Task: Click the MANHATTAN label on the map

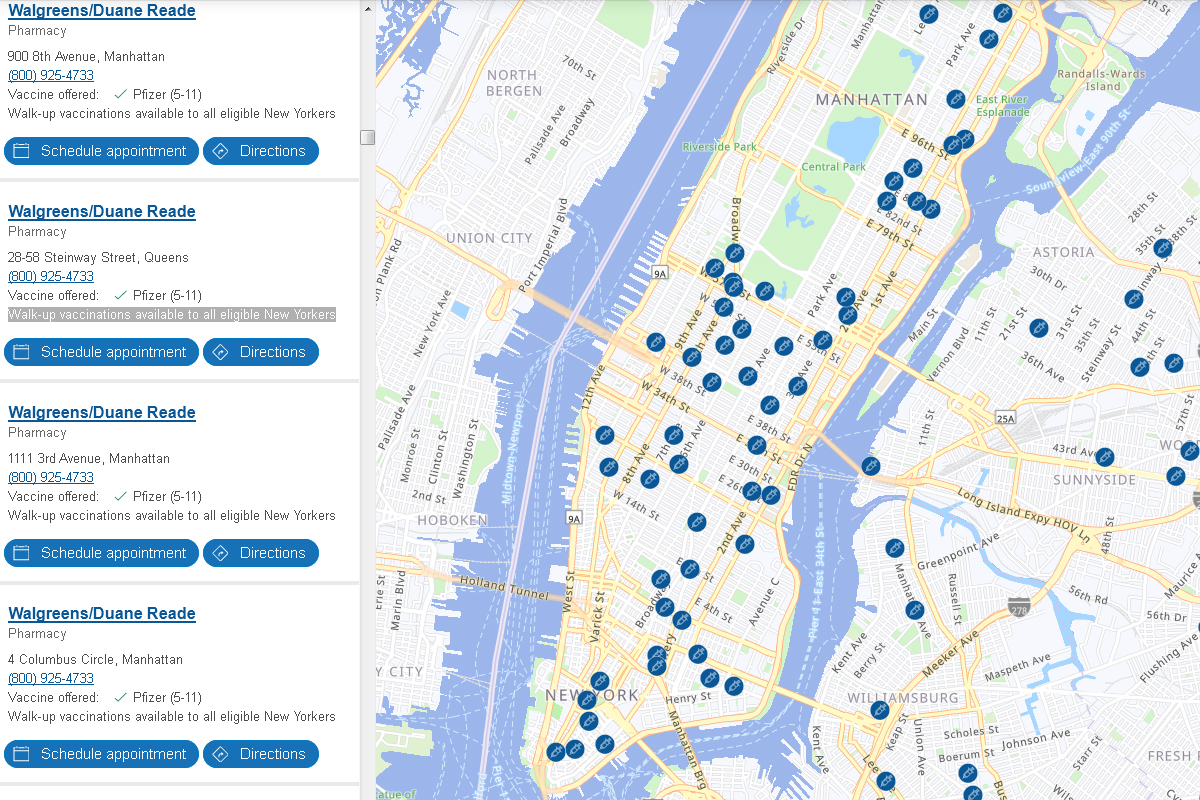Action: point(872,99)
